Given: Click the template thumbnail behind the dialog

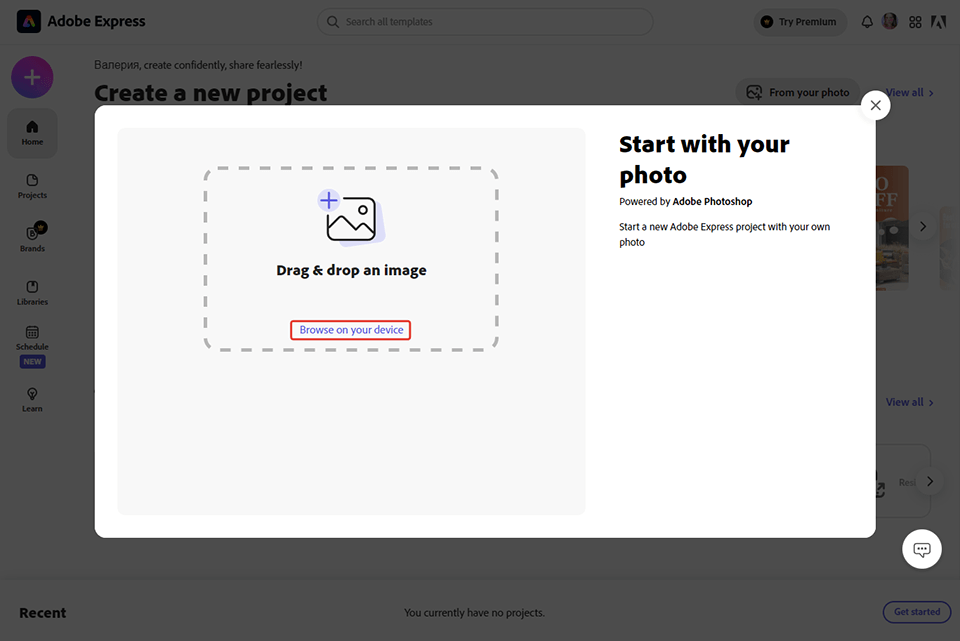Looking at the screenshot, I should (x=892, y=228).
